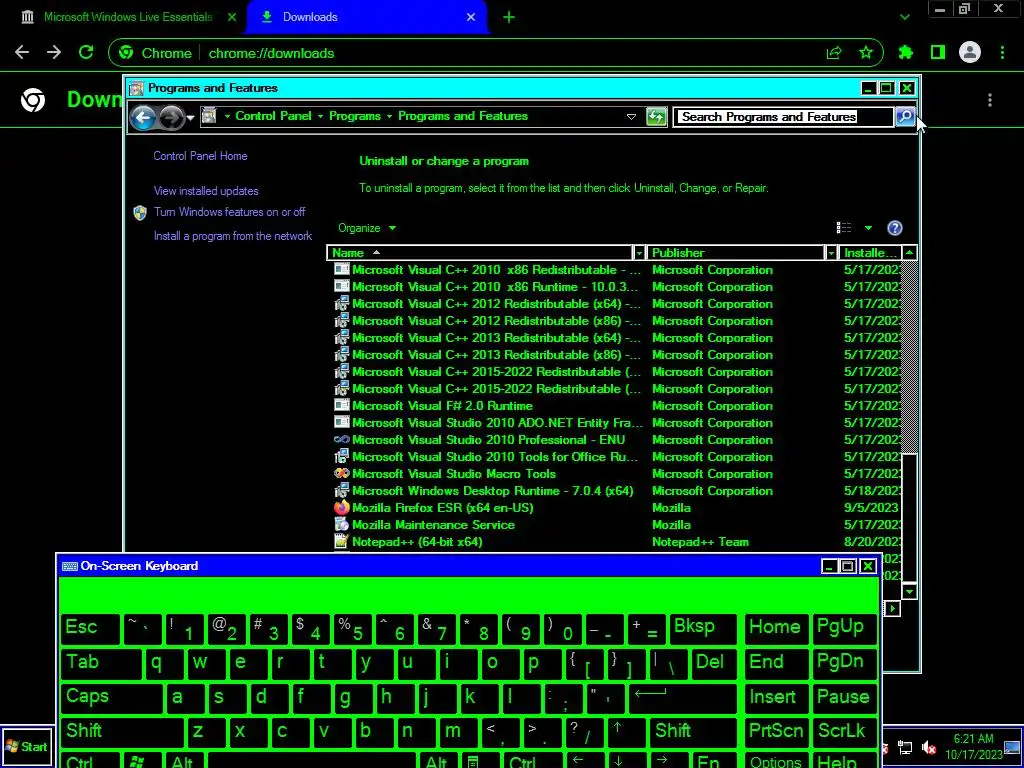Sort by Publisher column header
Image resolution: width=1024 pixels, height=768 pixels.
tap(736, 253)
